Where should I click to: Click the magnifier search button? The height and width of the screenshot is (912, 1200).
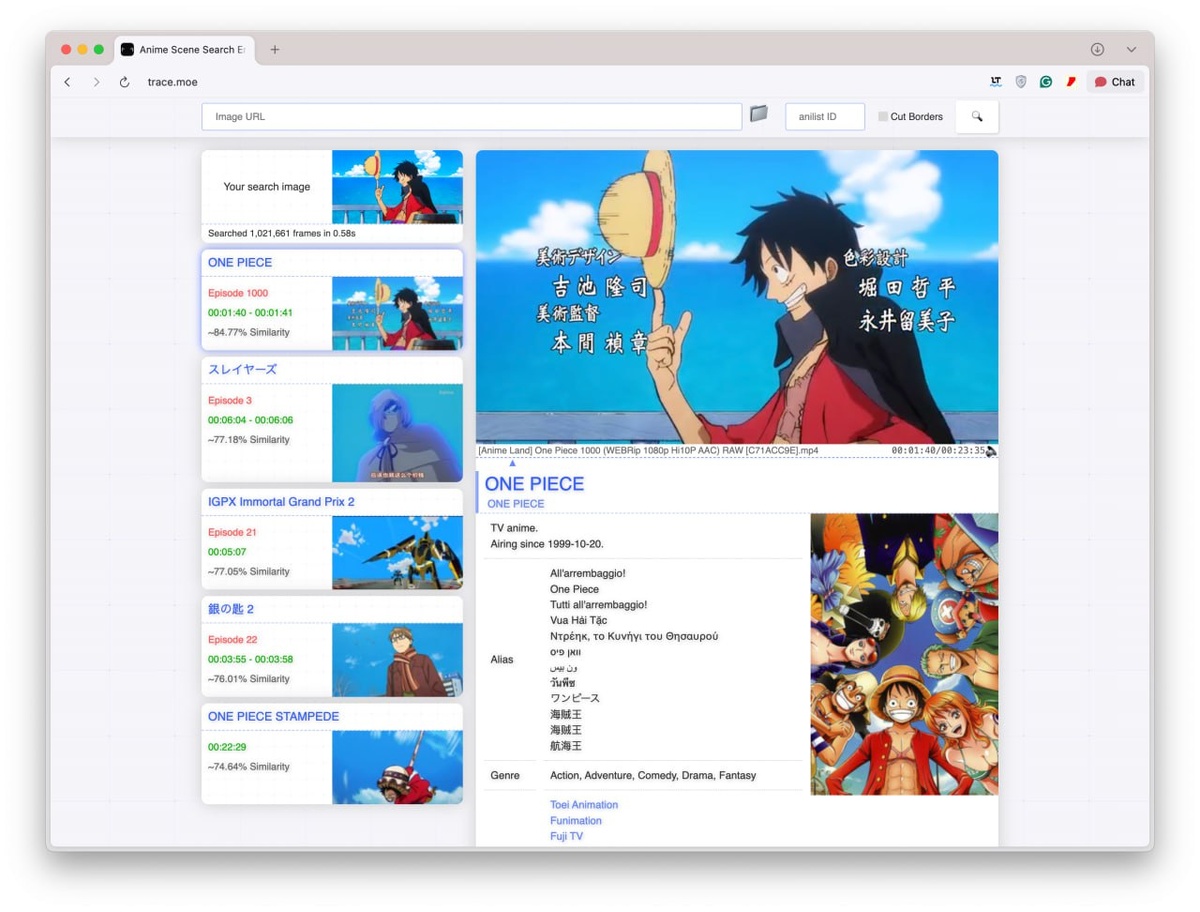click(x=977, y=117)
